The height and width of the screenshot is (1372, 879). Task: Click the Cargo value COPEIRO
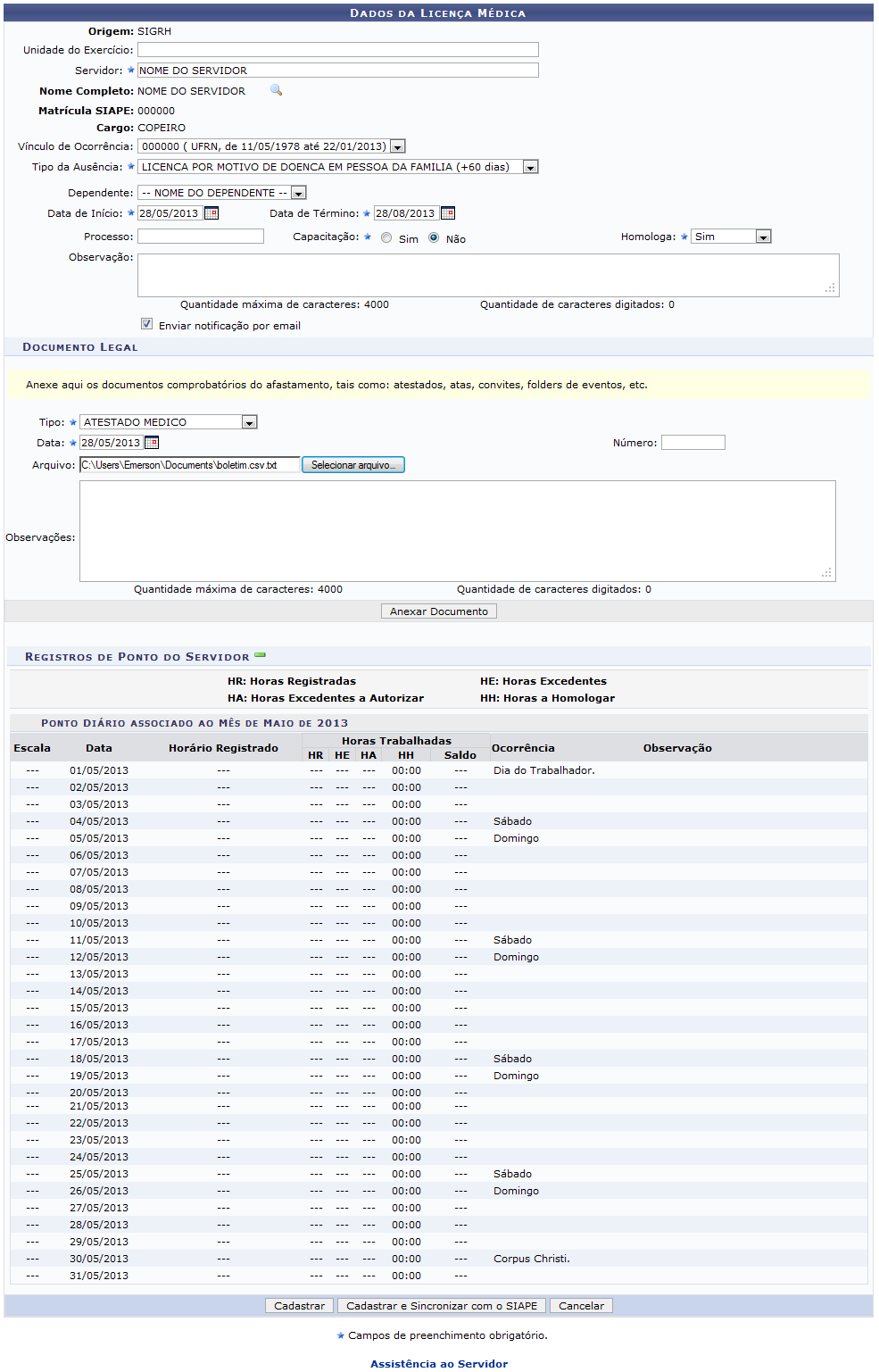click(162, 128)
